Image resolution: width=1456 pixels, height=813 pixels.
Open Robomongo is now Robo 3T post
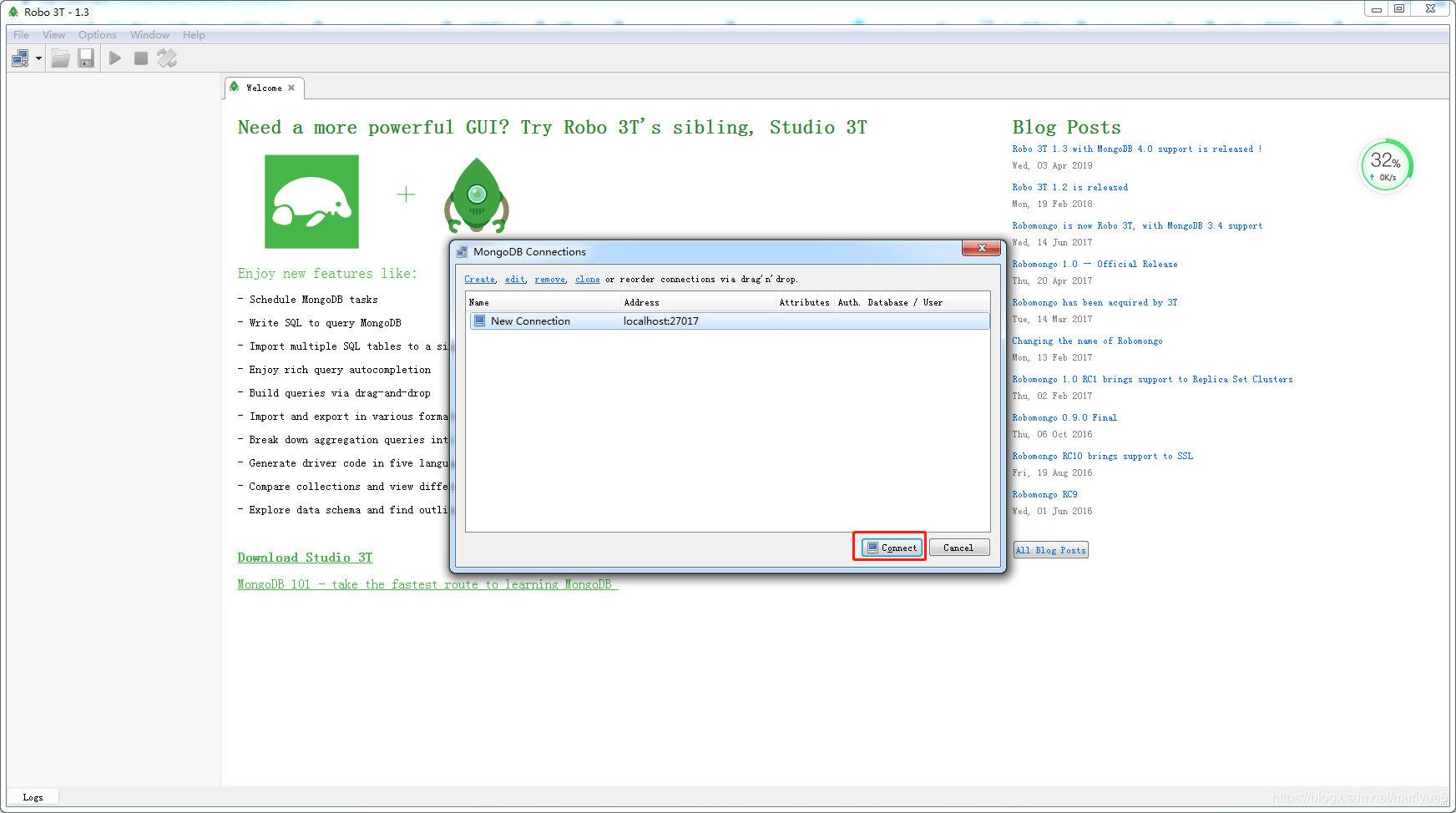pos(1137,226)
